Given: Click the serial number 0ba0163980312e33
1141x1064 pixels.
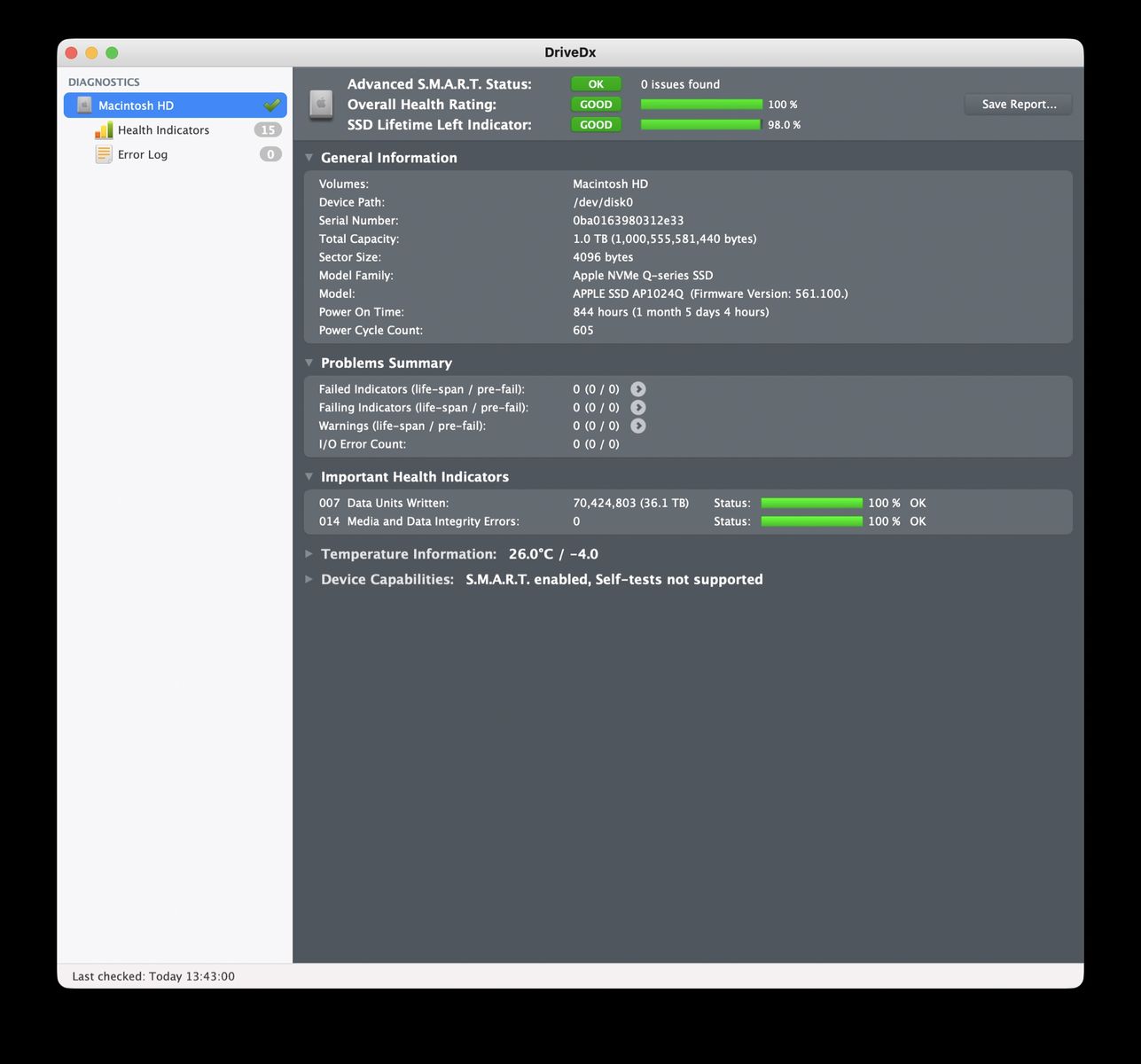Looking at the screenshot, I should pos(628,221).
